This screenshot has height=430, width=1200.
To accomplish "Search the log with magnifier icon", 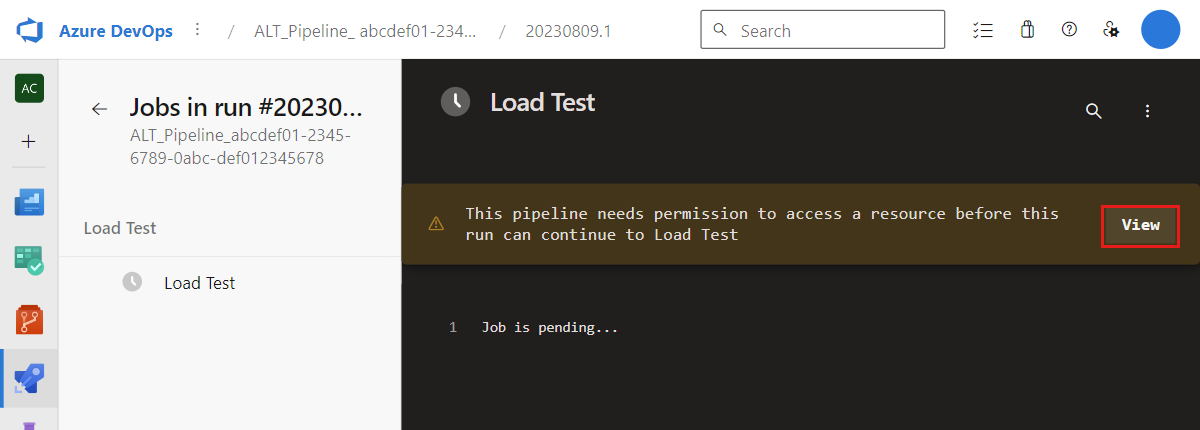I will tap(1094, 111).
